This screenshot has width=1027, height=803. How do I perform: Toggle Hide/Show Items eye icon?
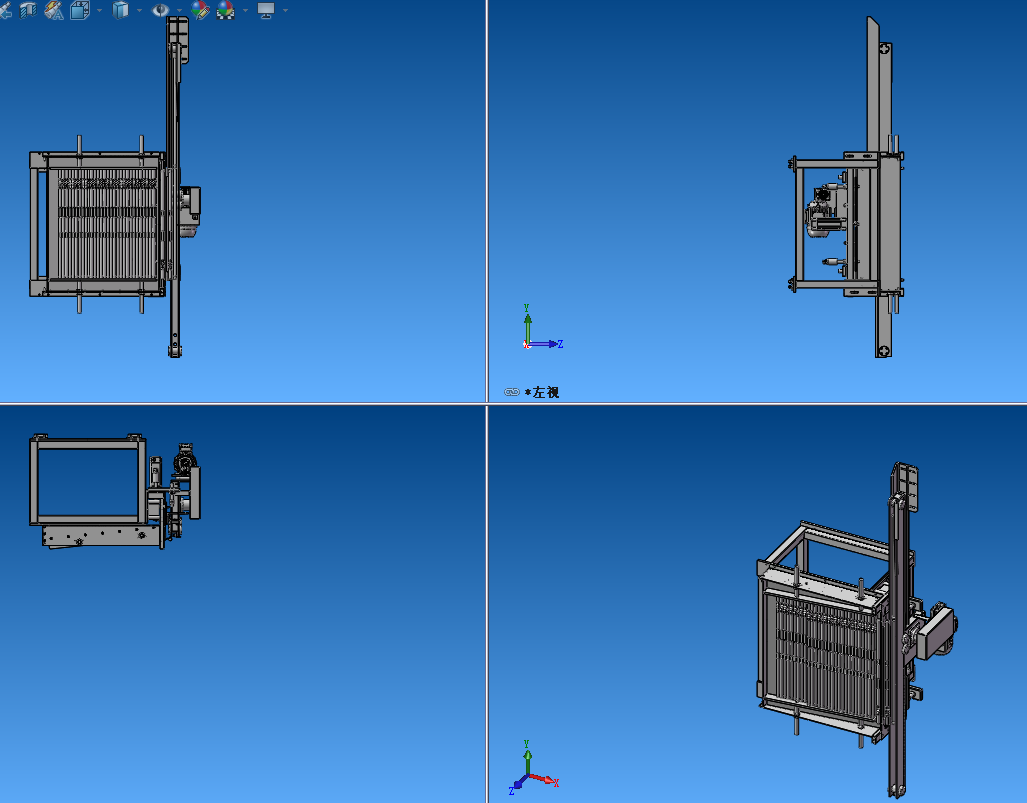(160, 11)
